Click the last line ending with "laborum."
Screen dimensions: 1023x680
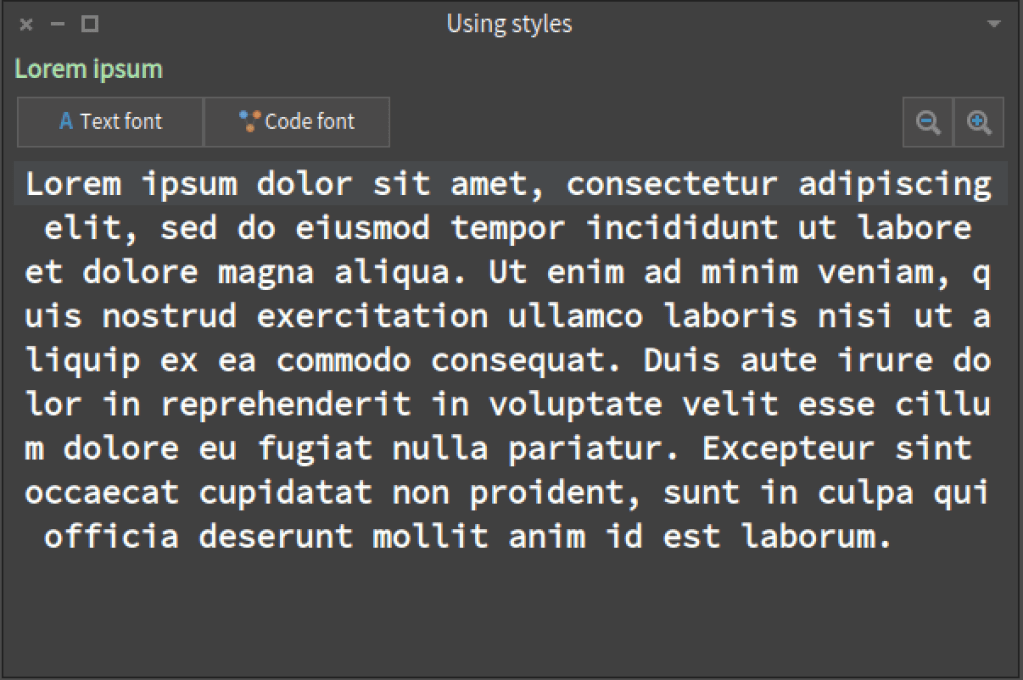click(467, 536)
